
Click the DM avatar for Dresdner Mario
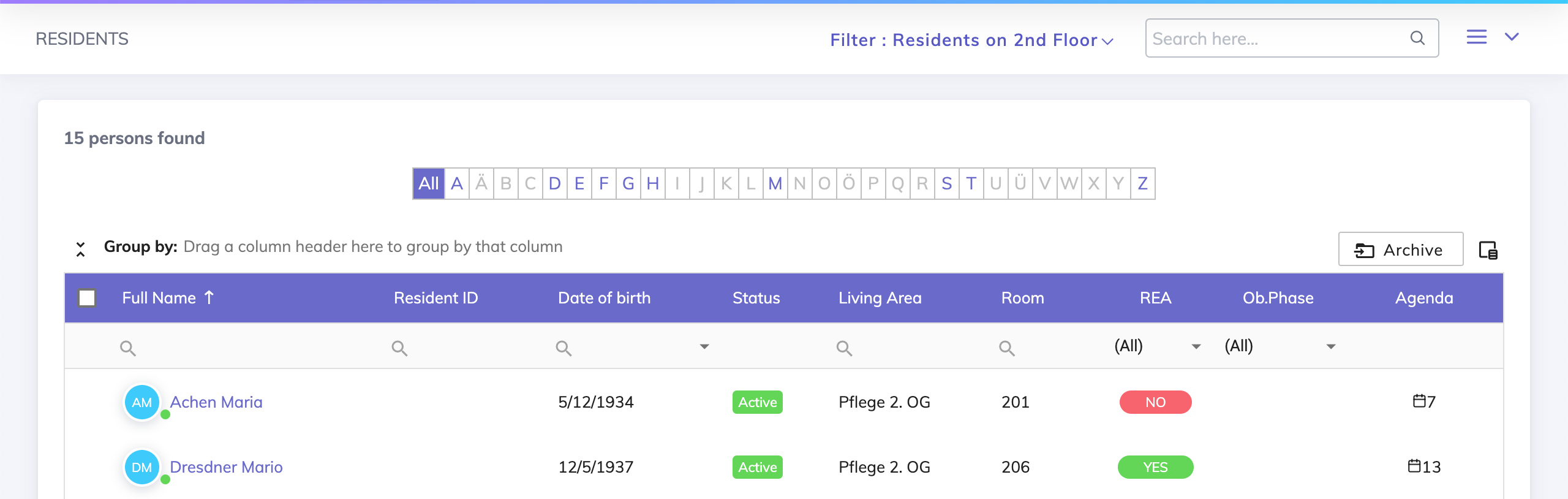142,467
